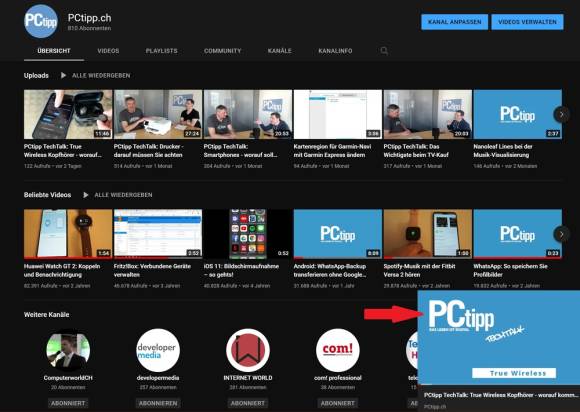Show next Beliebte Videos with right chevron
Screen dimensions: 580x412
(562, 234)
